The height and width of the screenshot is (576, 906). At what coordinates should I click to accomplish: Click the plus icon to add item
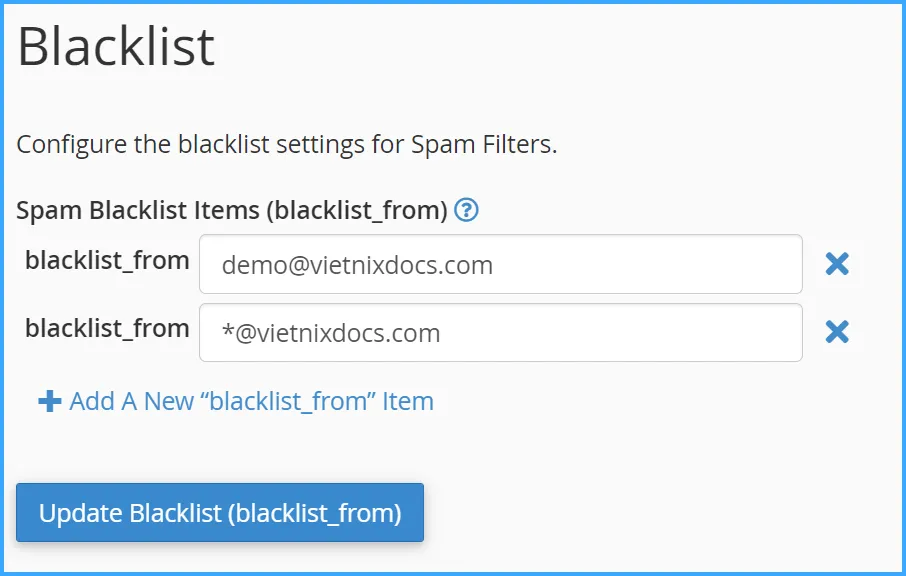coord(49,402)
